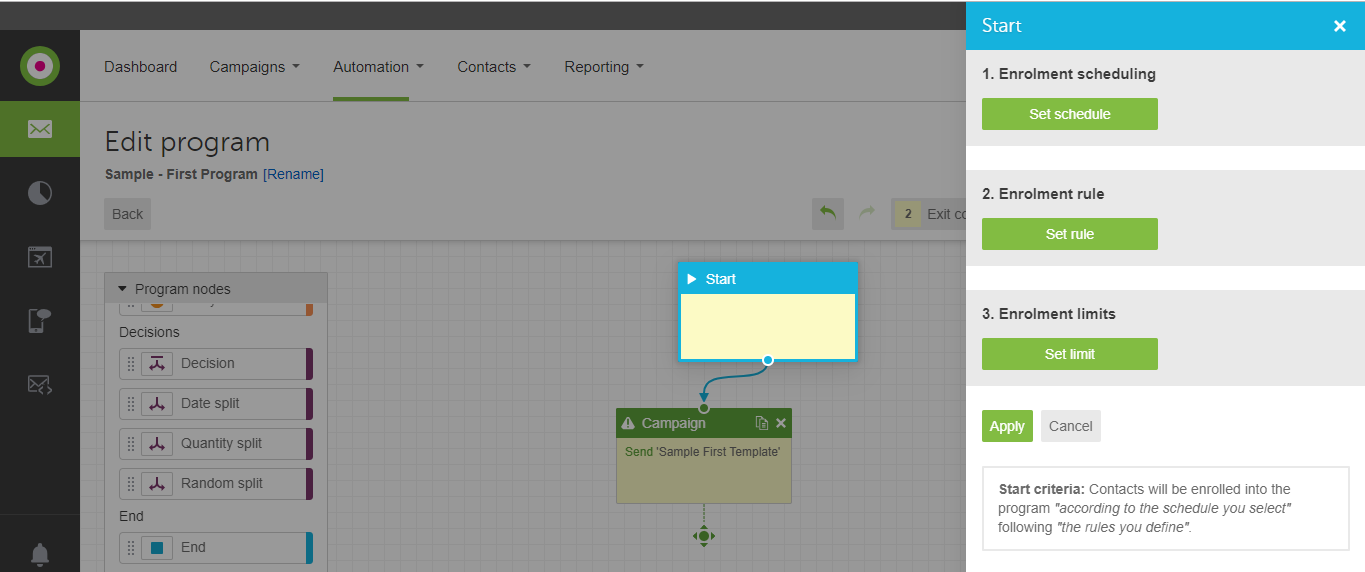Open the Campaigns dropdown menu
The image size is (1365, 572).
point(254,67)
